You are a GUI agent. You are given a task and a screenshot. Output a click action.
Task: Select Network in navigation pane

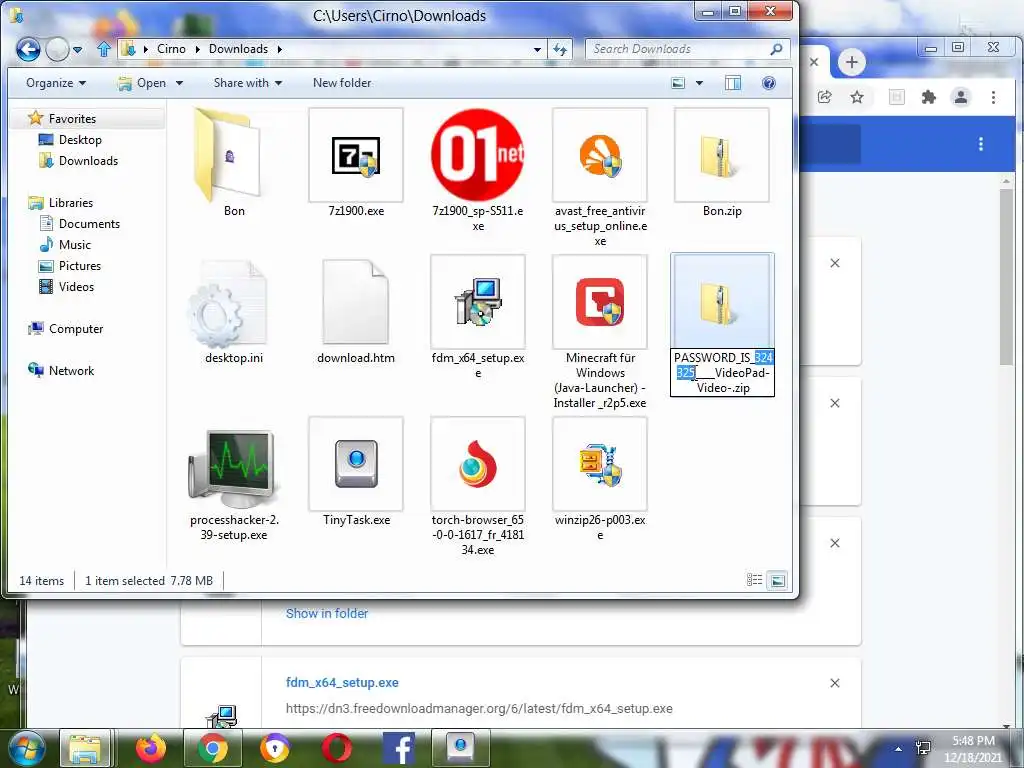71,370
